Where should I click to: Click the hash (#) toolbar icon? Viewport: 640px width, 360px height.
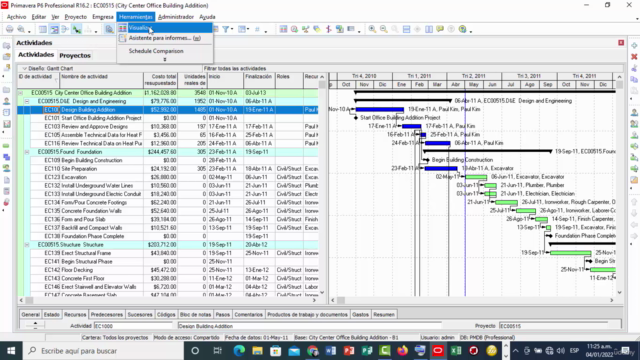point(257,29)
